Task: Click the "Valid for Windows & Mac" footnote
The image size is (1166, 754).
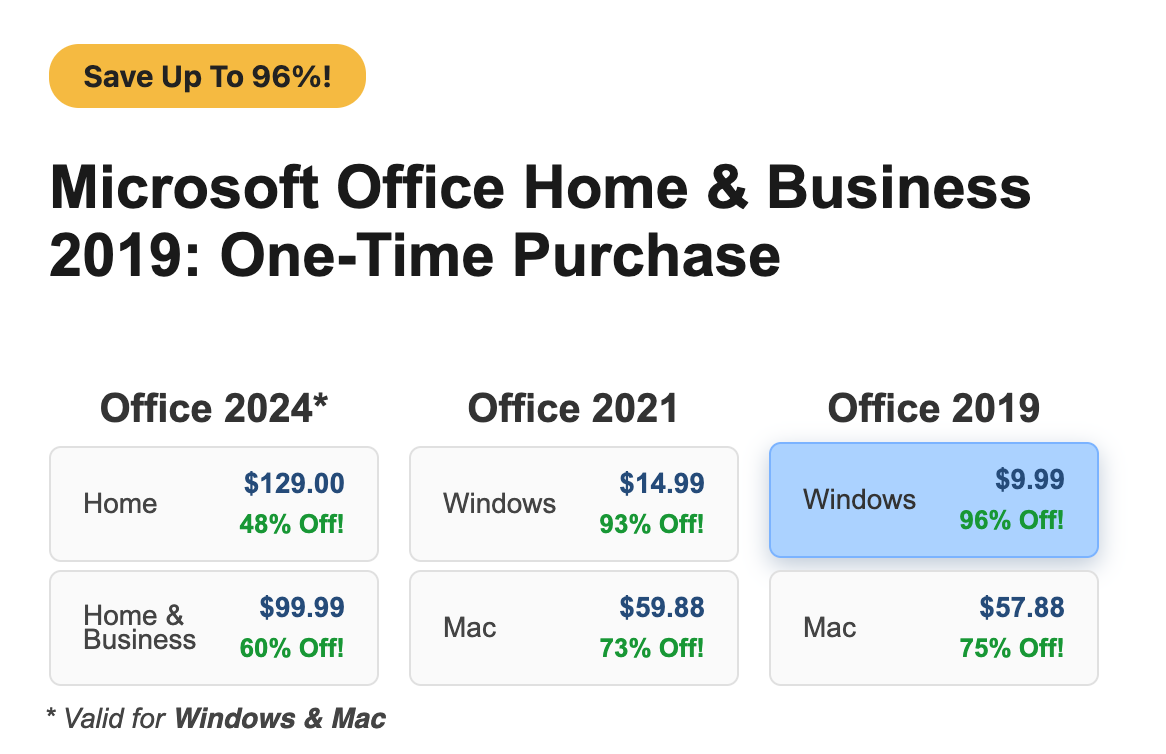Action: (216, 718)
